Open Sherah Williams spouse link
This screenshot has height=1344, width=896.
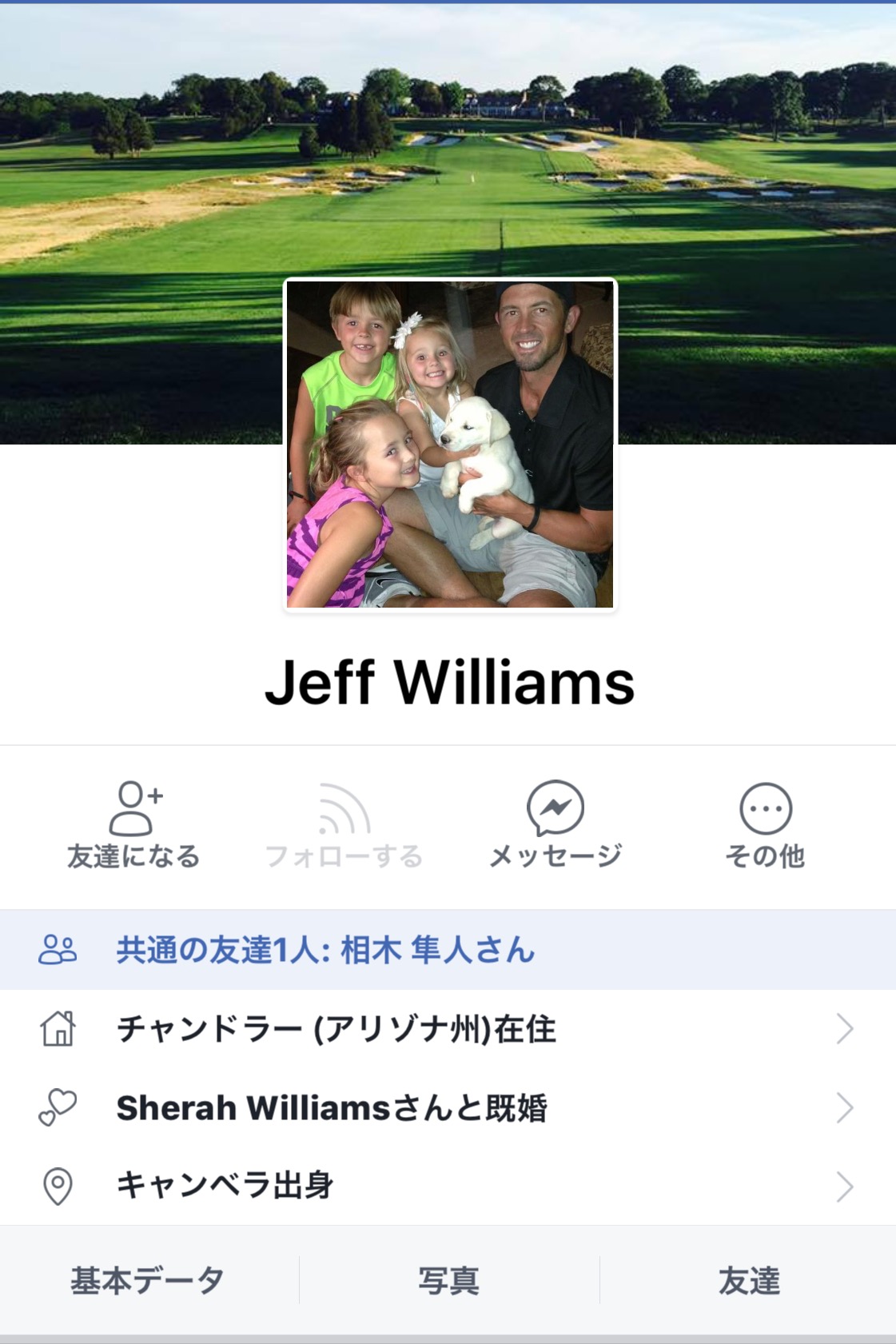254,1107
